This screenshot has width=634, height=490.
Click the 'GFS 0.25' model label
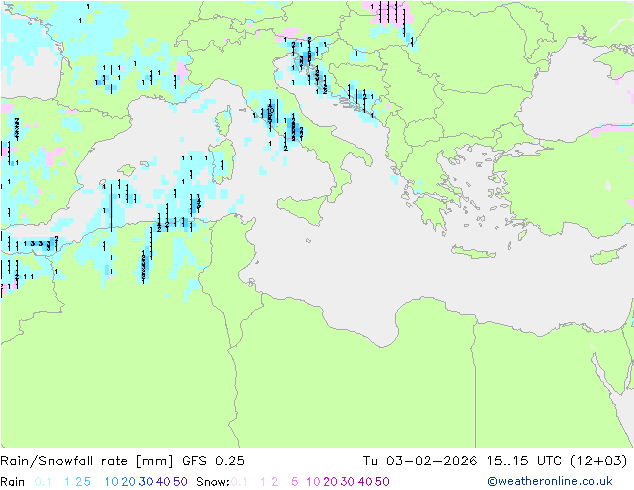213,461
